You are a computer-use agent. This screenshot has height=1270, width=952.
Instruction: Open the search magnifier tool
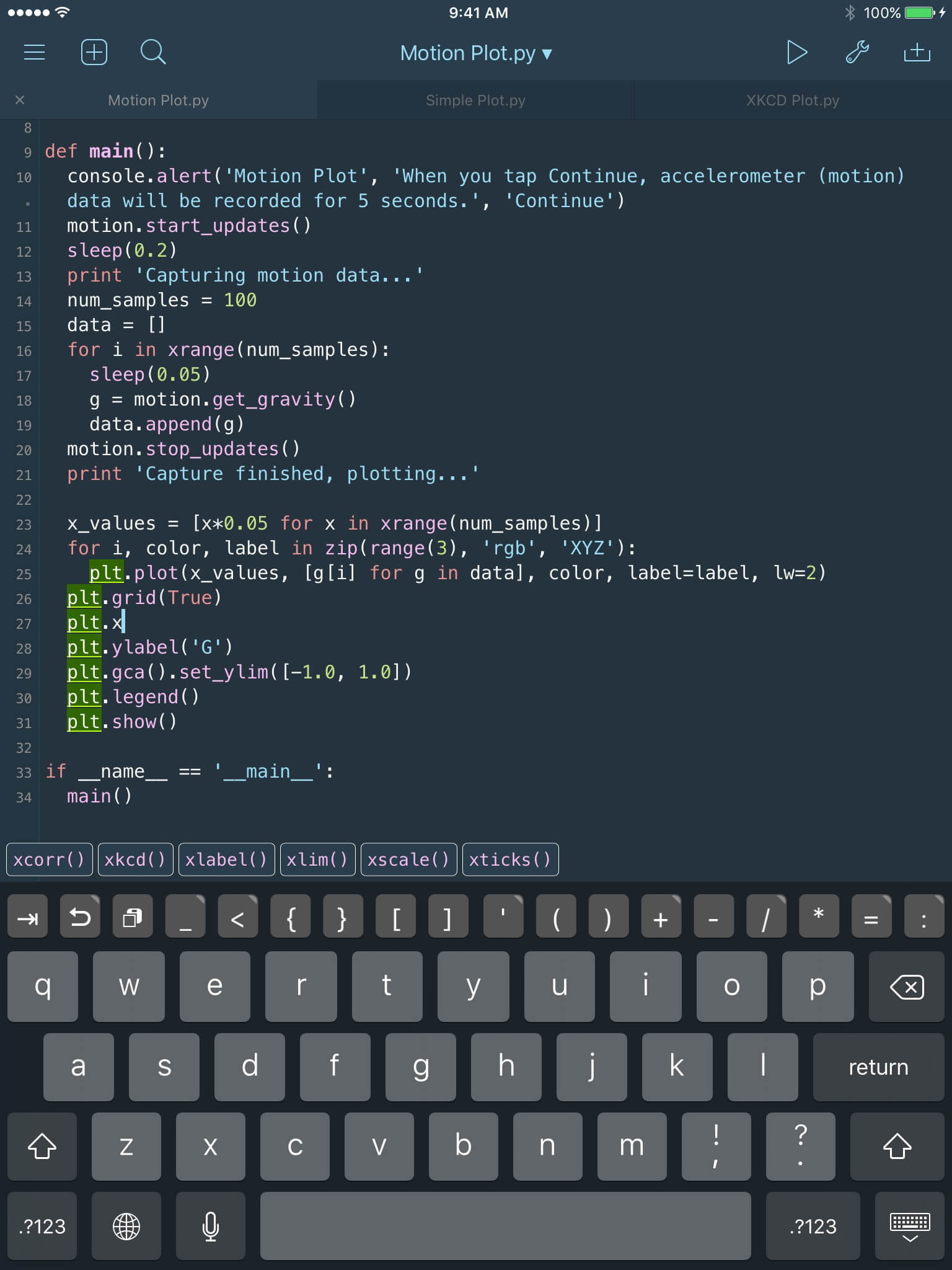[x=152, y=53]
